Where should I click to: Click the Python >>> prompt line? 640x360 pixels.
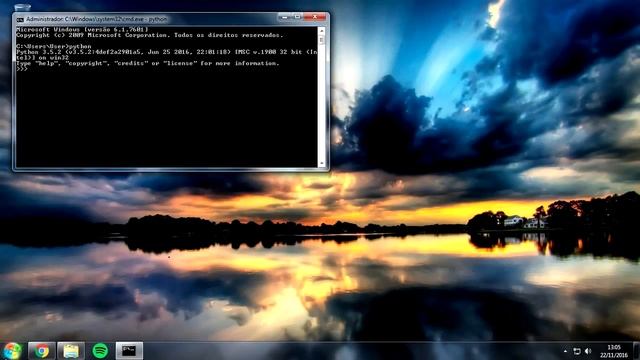point(22,69)
